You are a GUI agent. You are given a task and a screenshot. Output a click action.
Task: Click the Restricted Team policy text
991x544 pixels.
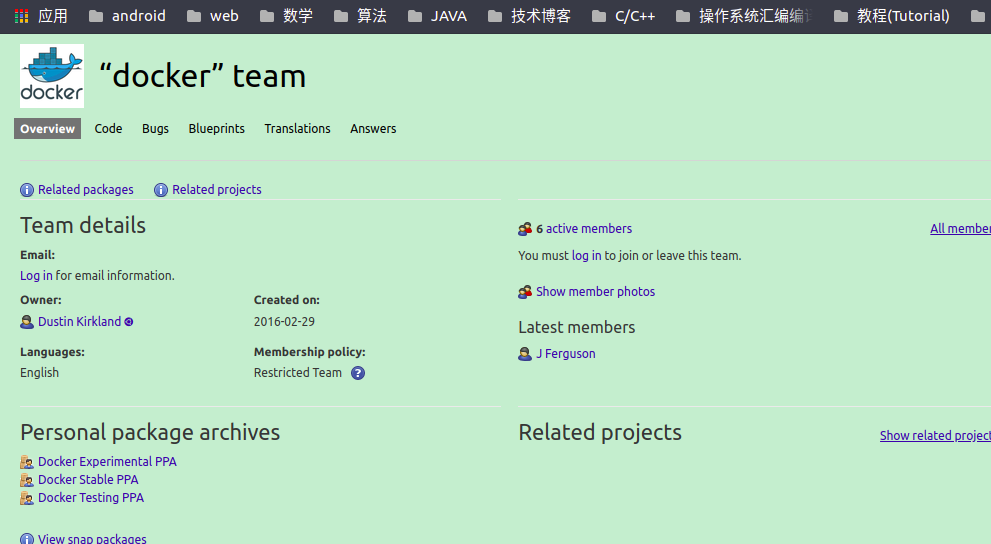point(298,373)
